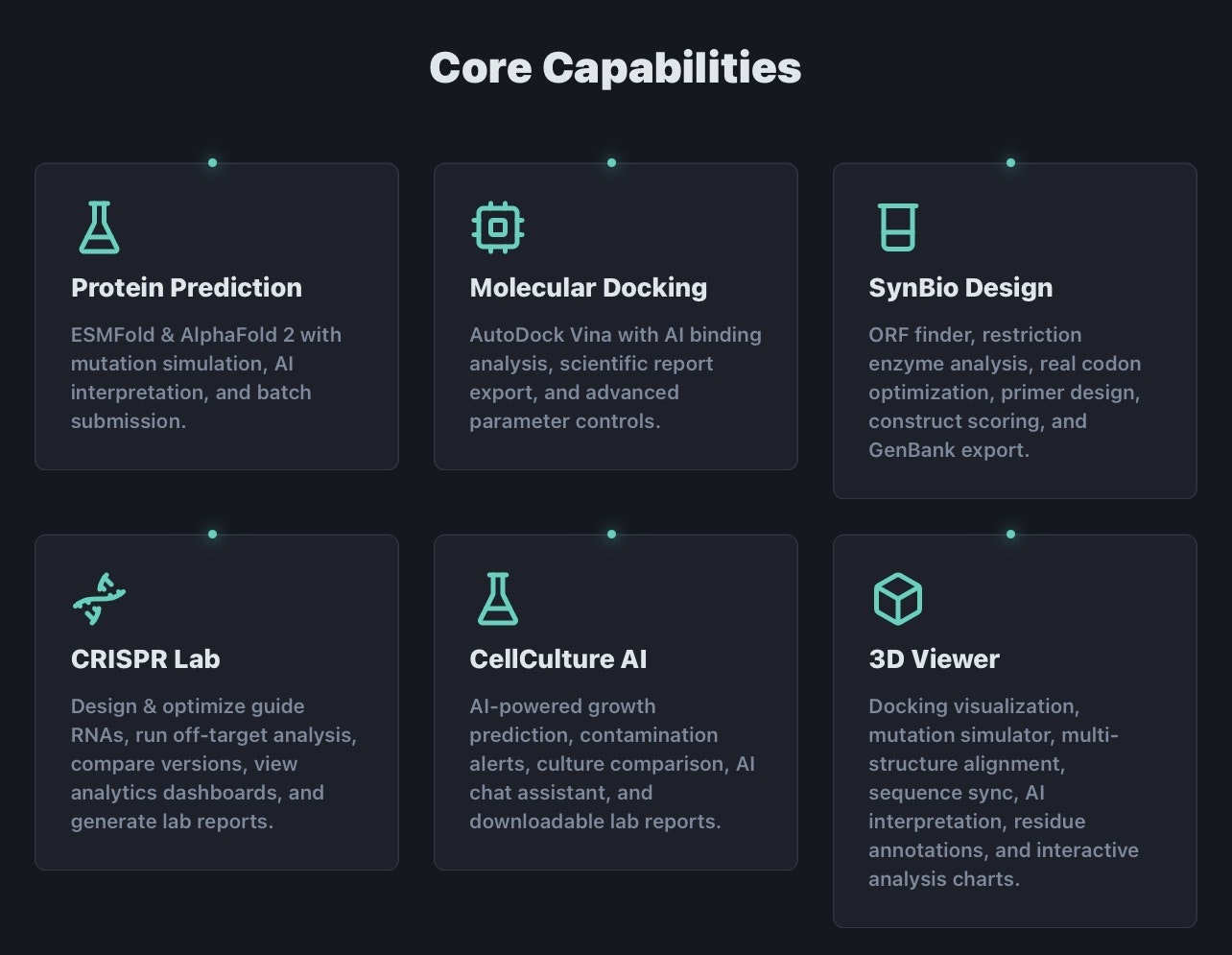The width and height of the screenshot is (1232, 955).
Task: Click the Core Capabilities heading
Action: (616, 67)
